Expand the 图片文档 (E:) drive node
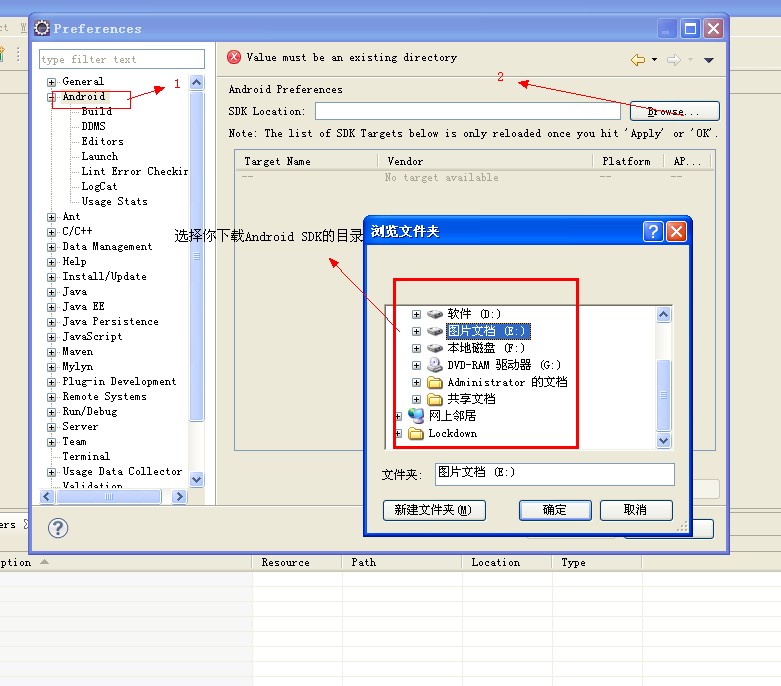The image size is (781, 686). pos(416,331)
